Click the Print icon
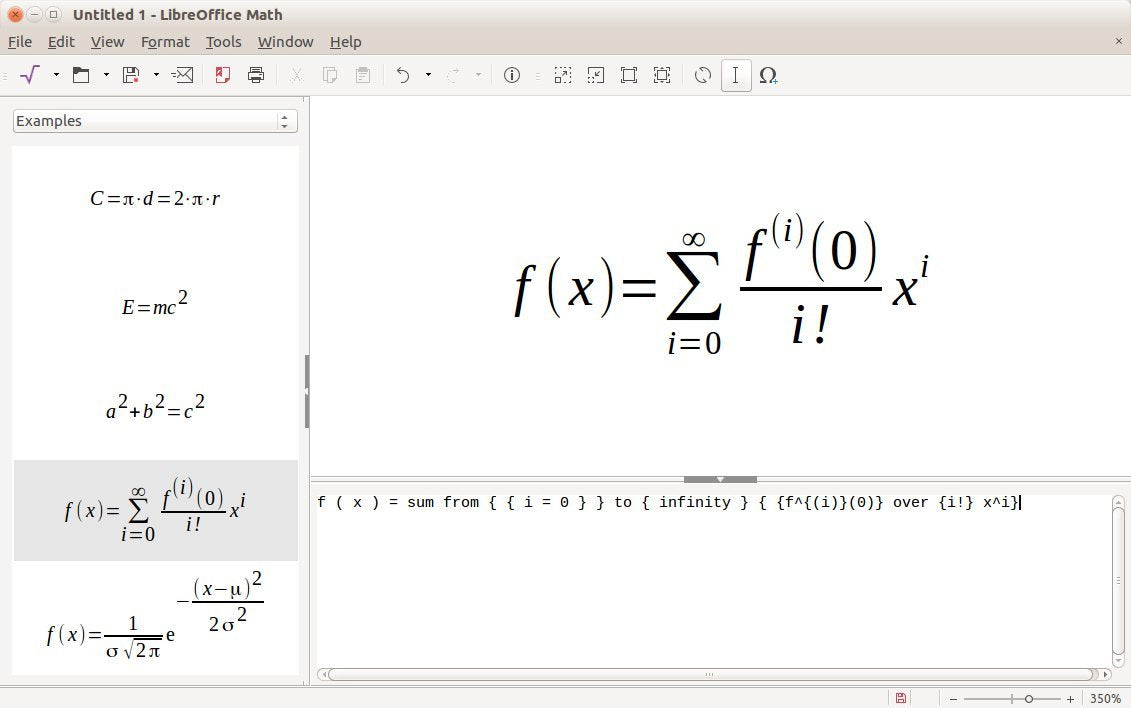 coord(256,75)
